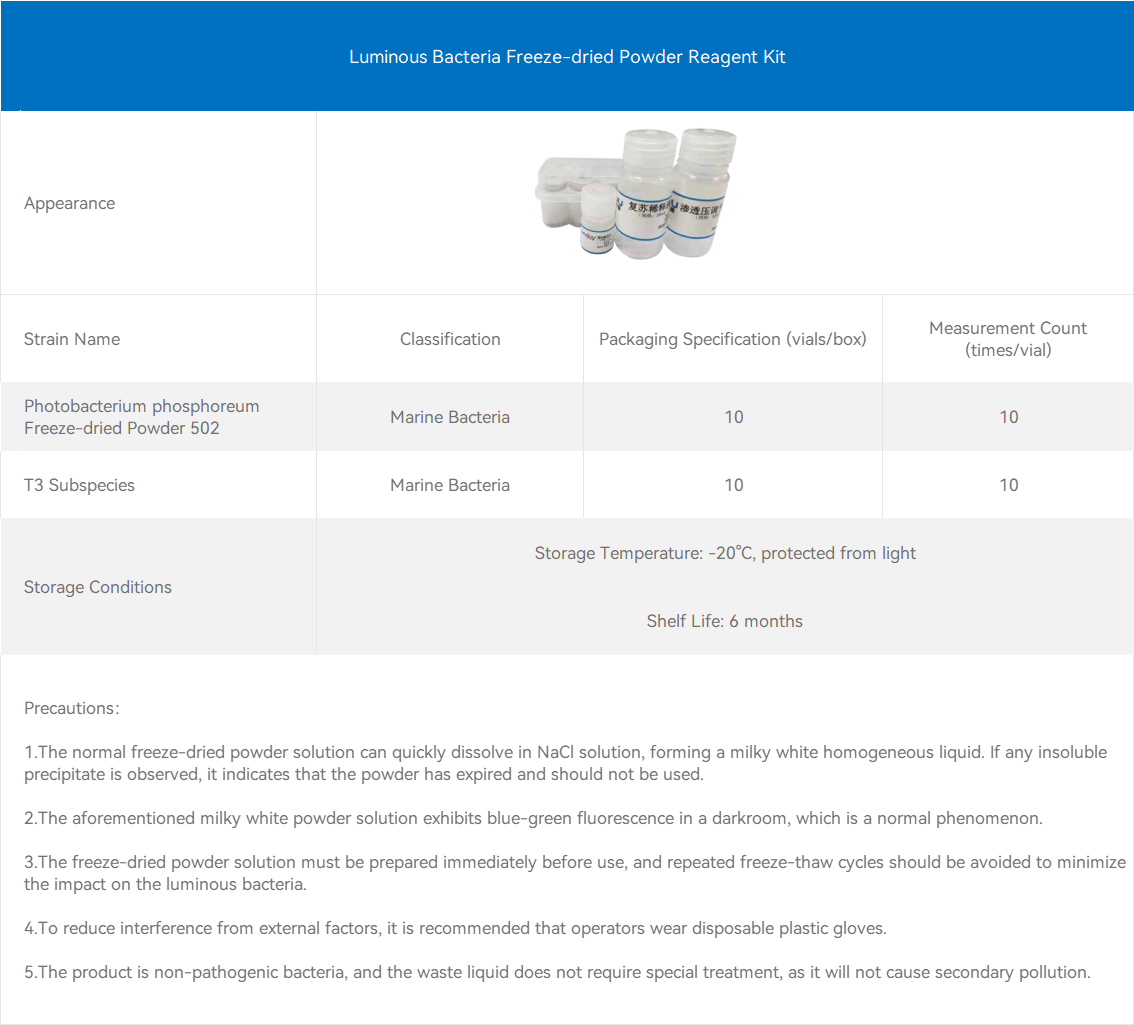Click the title "Luminous Bacteria Freeze-dried Powder Reagent Kit"
This screenshot has height=1025, width=1134.
(x=567, y=57)
